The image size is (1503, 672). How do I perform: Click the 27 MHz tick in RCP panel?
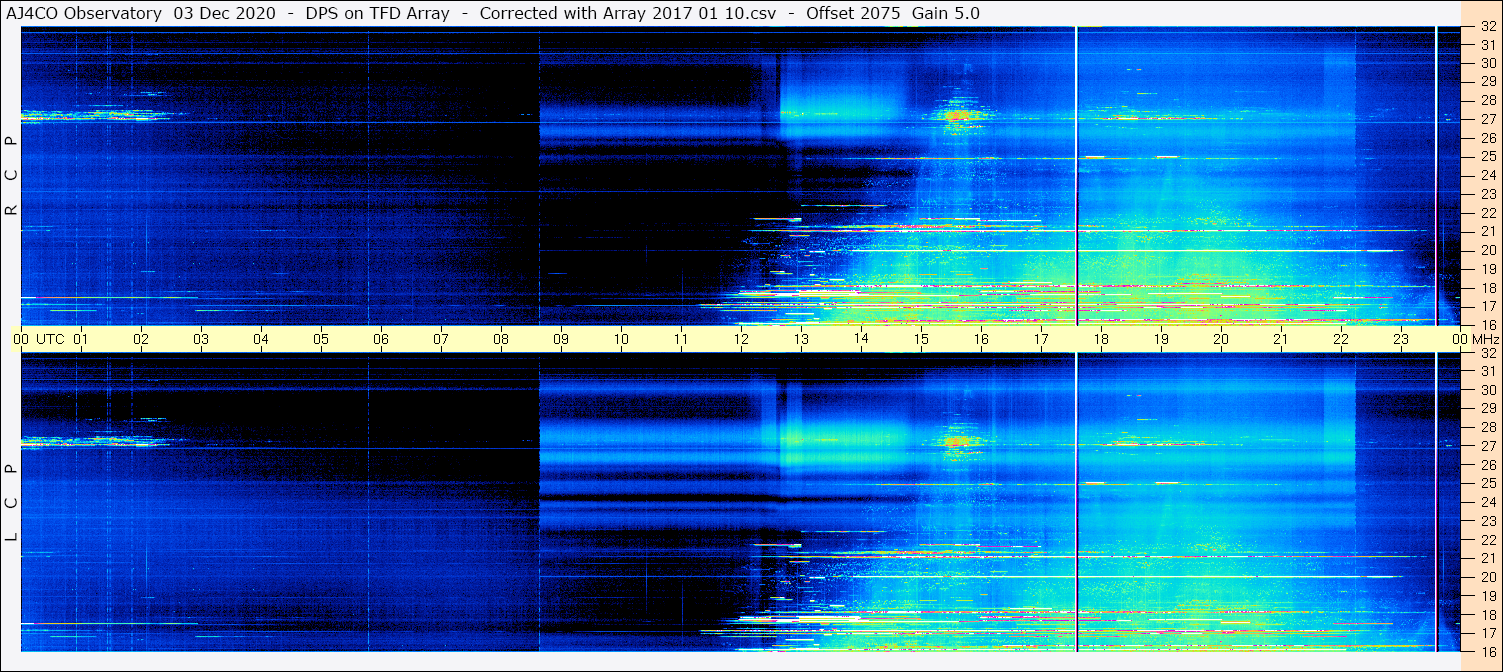click(x=1487, y=120)
